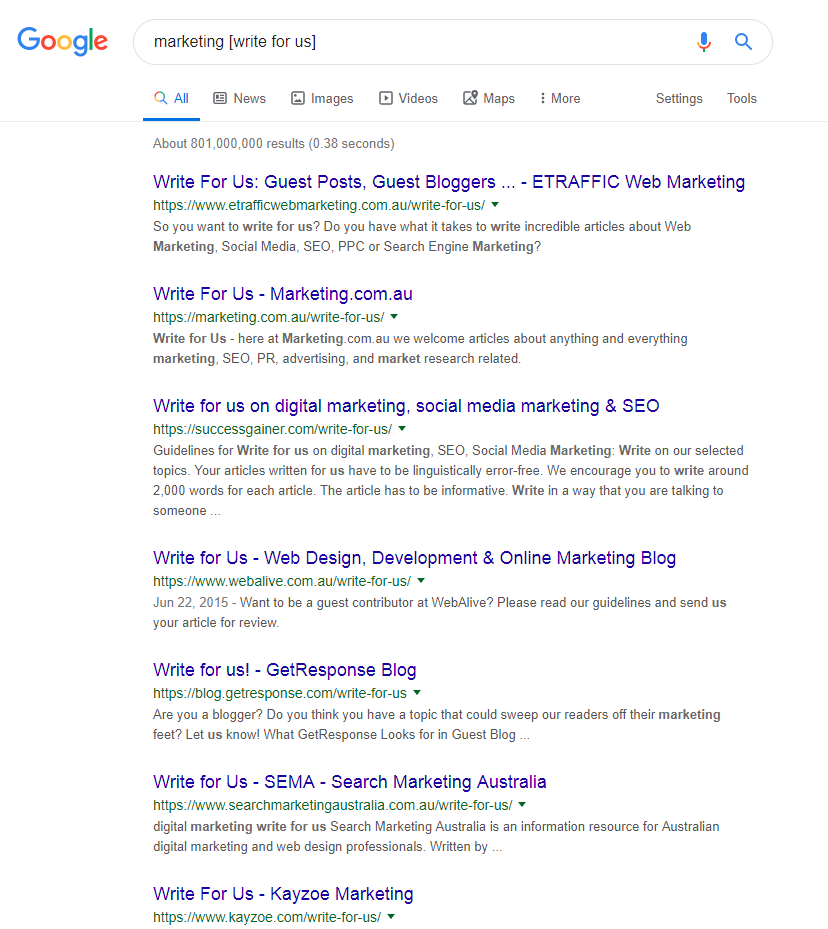Click the searchmarketingaustralia.com.au green URL text
The width and height of the screenshot is (828, 929).
[333, 805]
